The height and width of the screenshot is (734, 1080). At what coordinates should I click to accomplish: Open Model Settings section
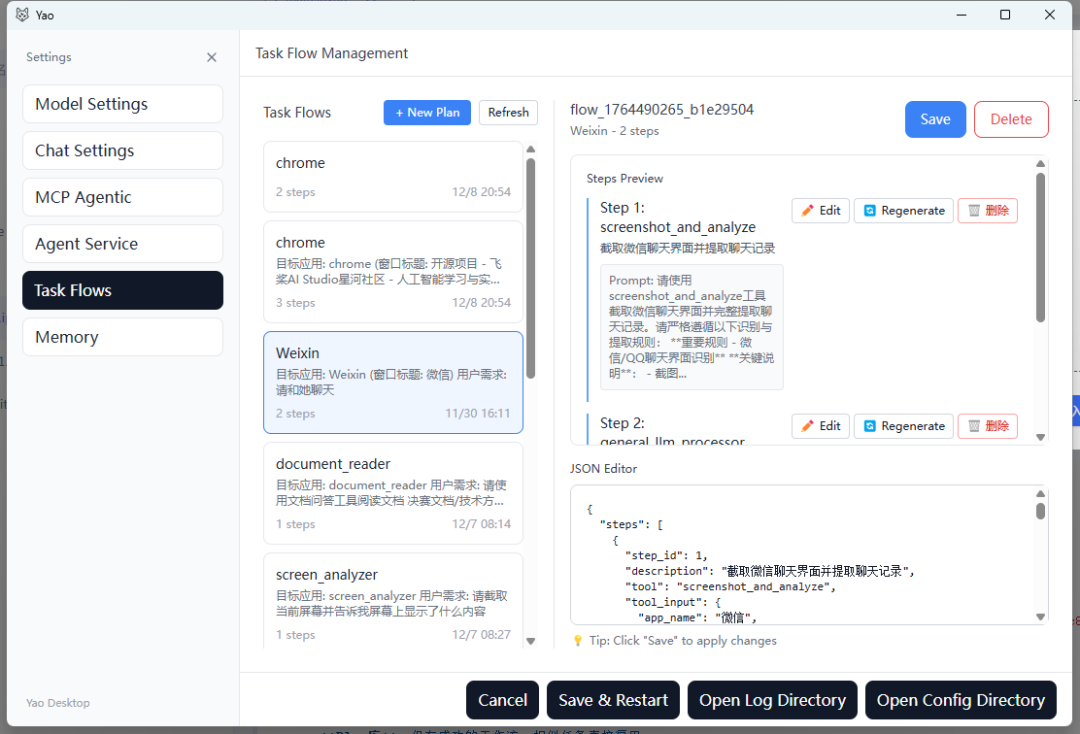[123, 104]
